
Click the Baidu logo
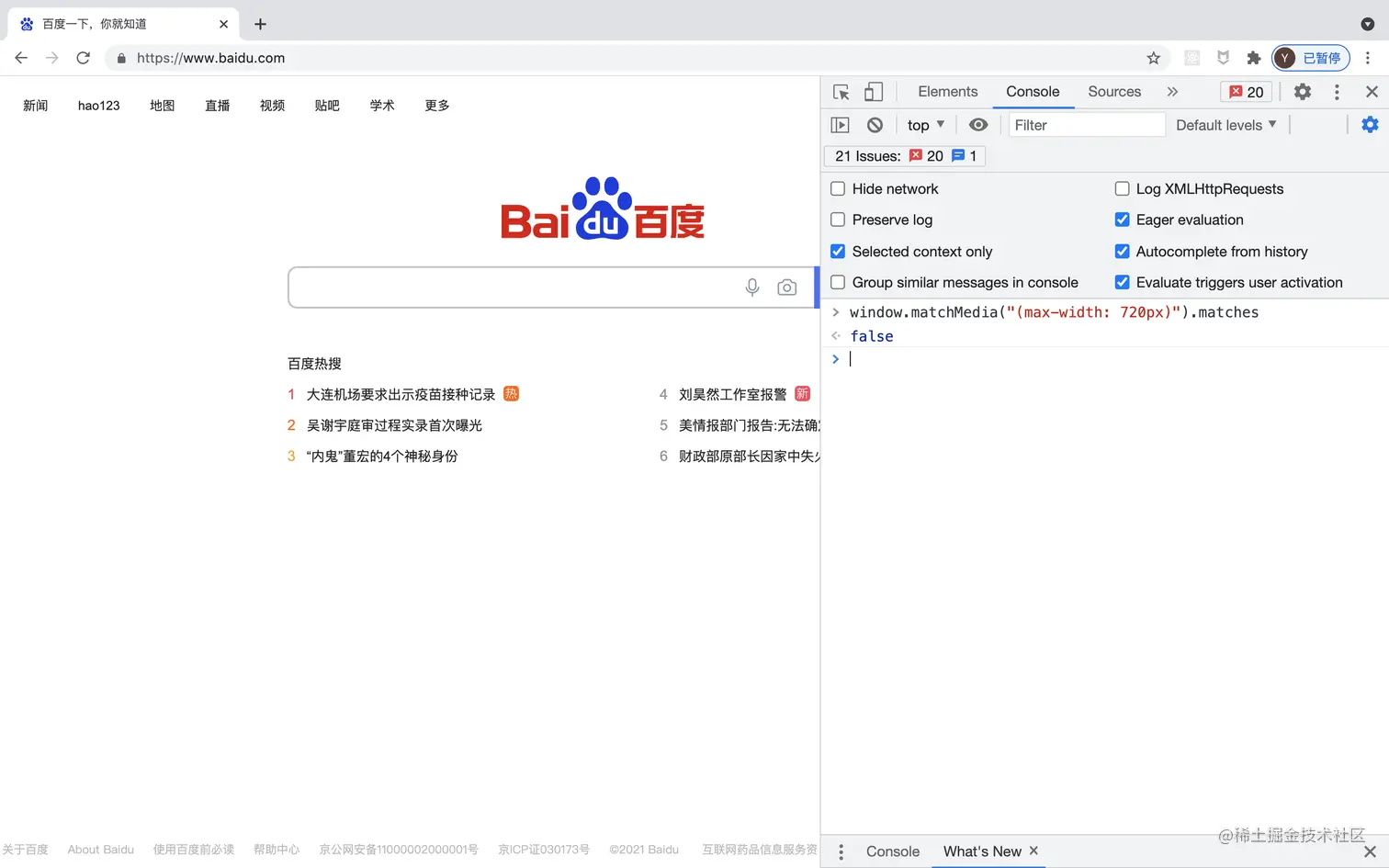603,209
